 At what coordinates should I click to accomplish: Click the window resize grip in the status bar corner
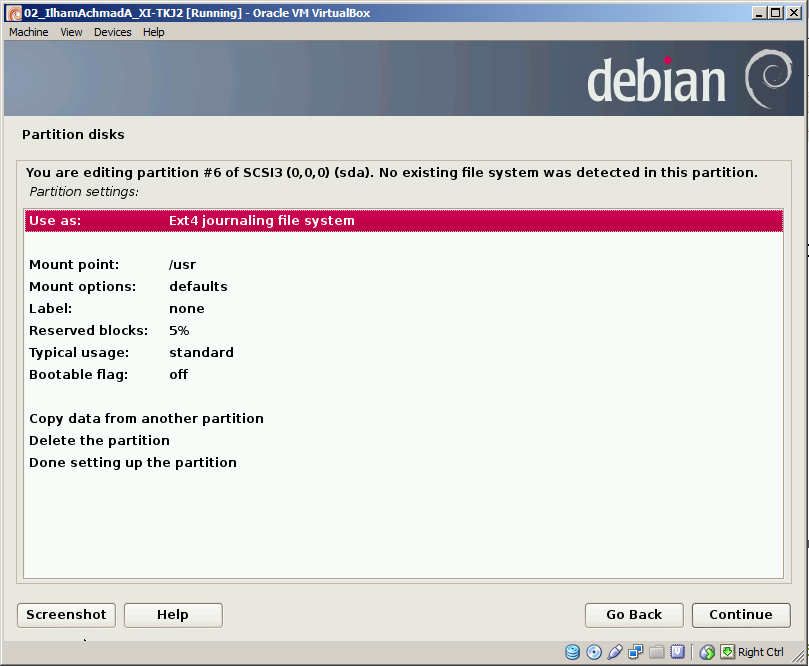tap(798, 656)
